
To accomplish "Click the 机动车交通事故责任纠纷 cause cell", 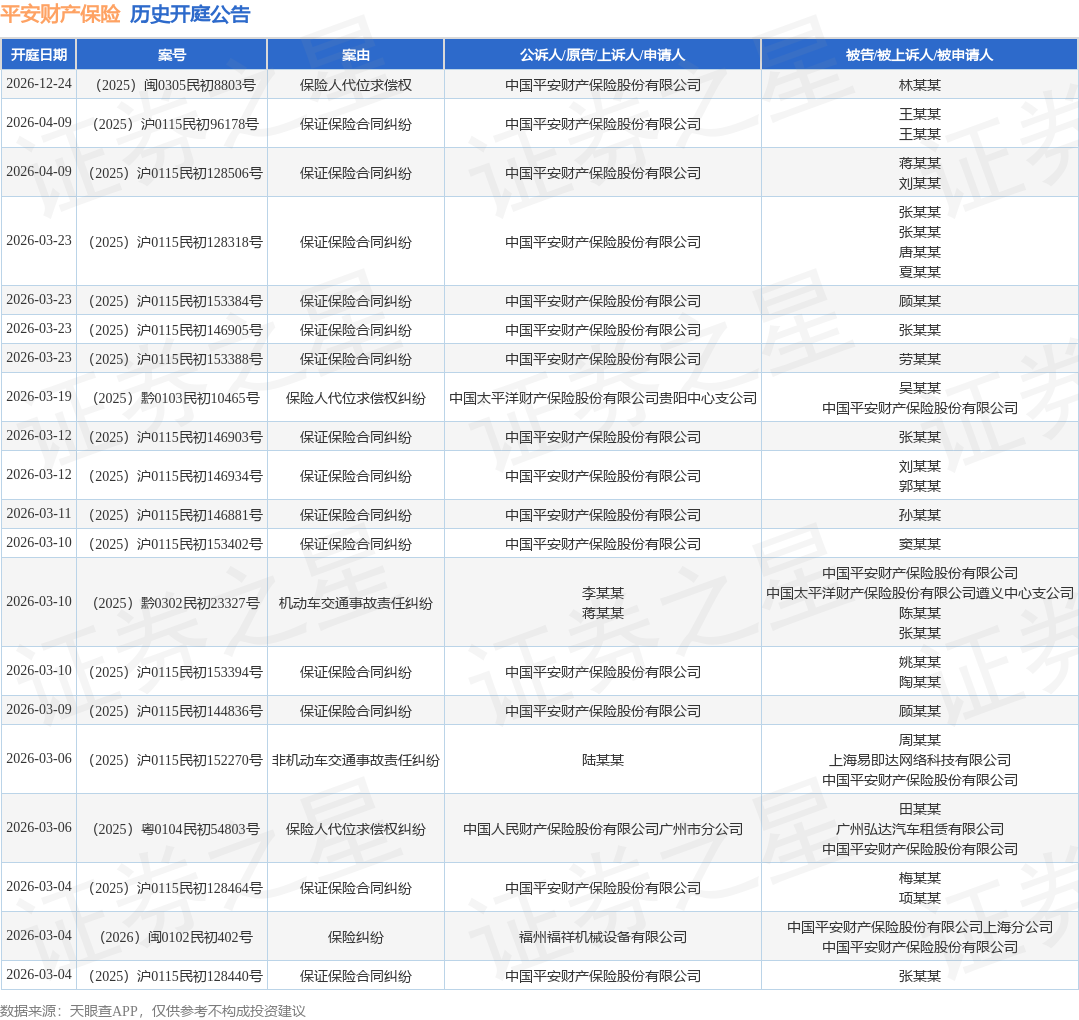I will tap(356, 603).
